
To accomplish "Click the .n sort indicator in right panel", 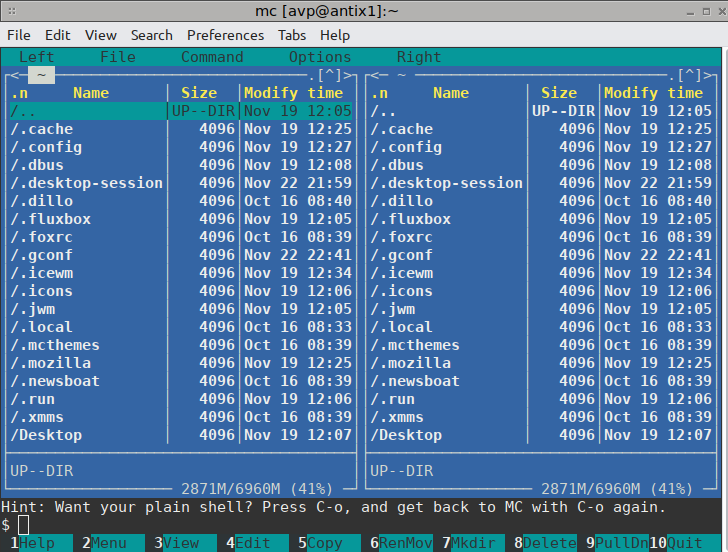I will 379,93.
